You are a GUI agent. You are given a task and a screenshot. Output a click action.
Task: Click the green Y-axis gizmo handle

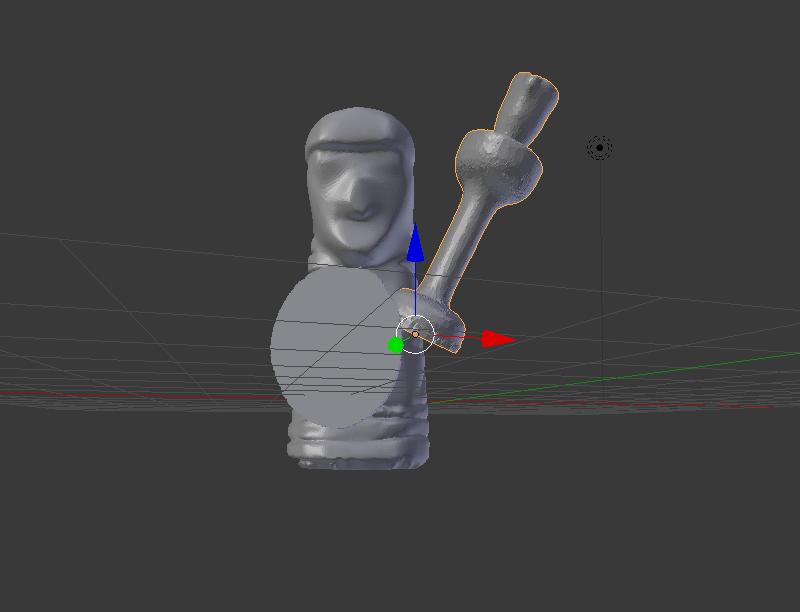pyautogui.click(x=396, y=346)
